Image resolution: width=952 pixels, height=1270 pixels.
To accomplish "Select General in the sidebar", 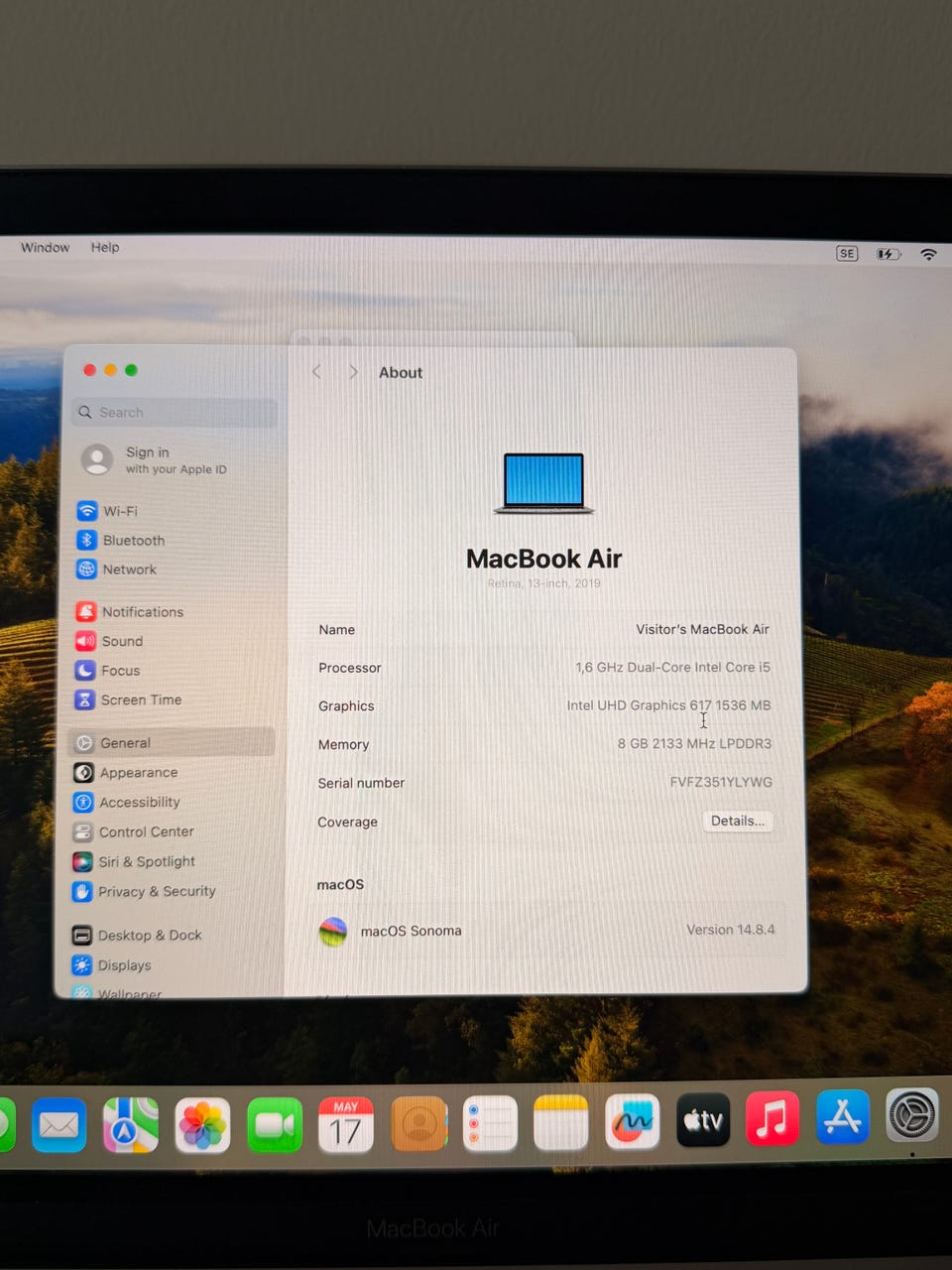I will (x=173, y=742).
